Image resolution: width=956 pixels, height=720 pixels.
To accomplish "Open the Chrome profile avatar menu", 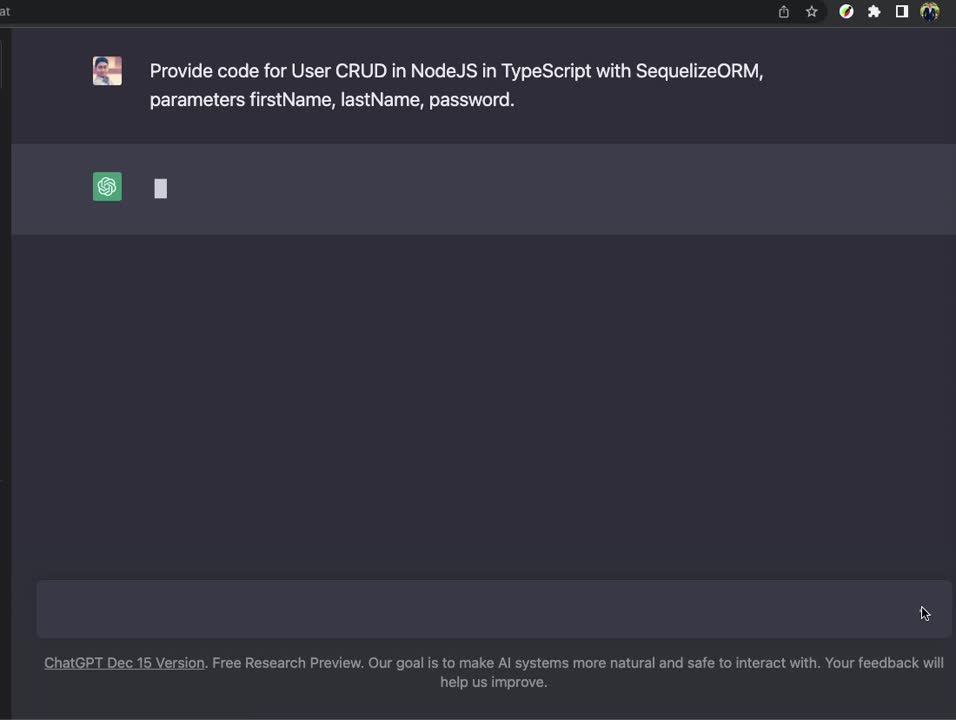I will pos(930,12).
